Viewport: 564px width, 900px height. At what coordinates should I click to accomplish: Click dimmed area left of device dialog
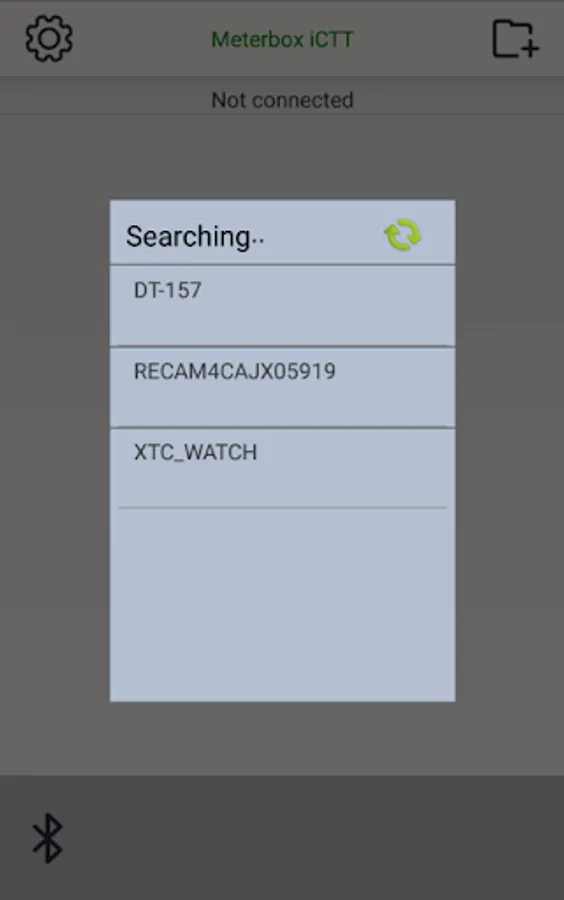[55, 451]
